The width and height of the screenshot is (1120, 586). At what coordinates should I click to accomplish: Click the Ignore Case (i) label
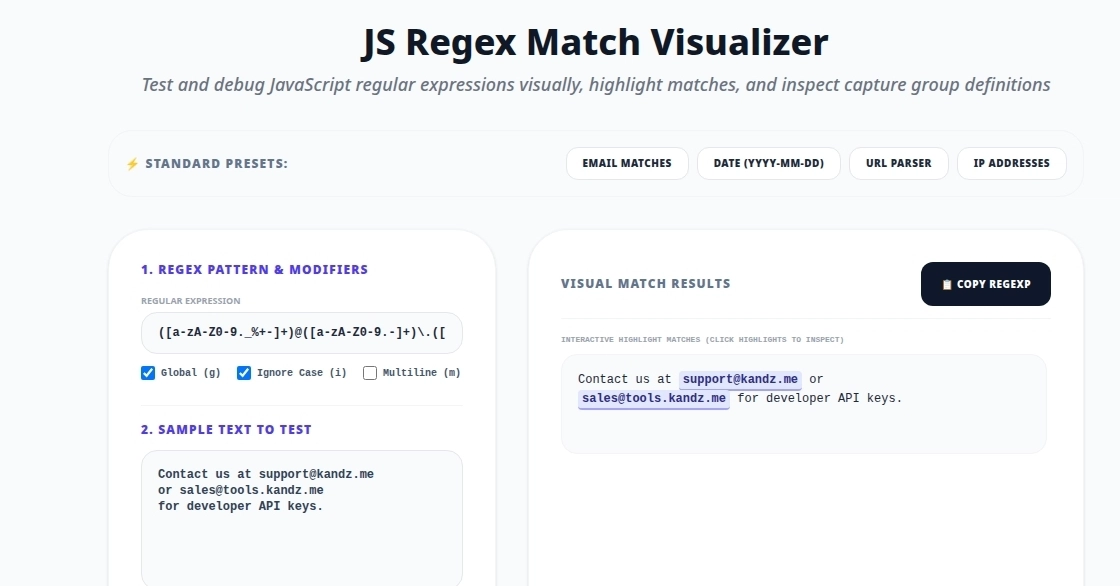(301, 373)
